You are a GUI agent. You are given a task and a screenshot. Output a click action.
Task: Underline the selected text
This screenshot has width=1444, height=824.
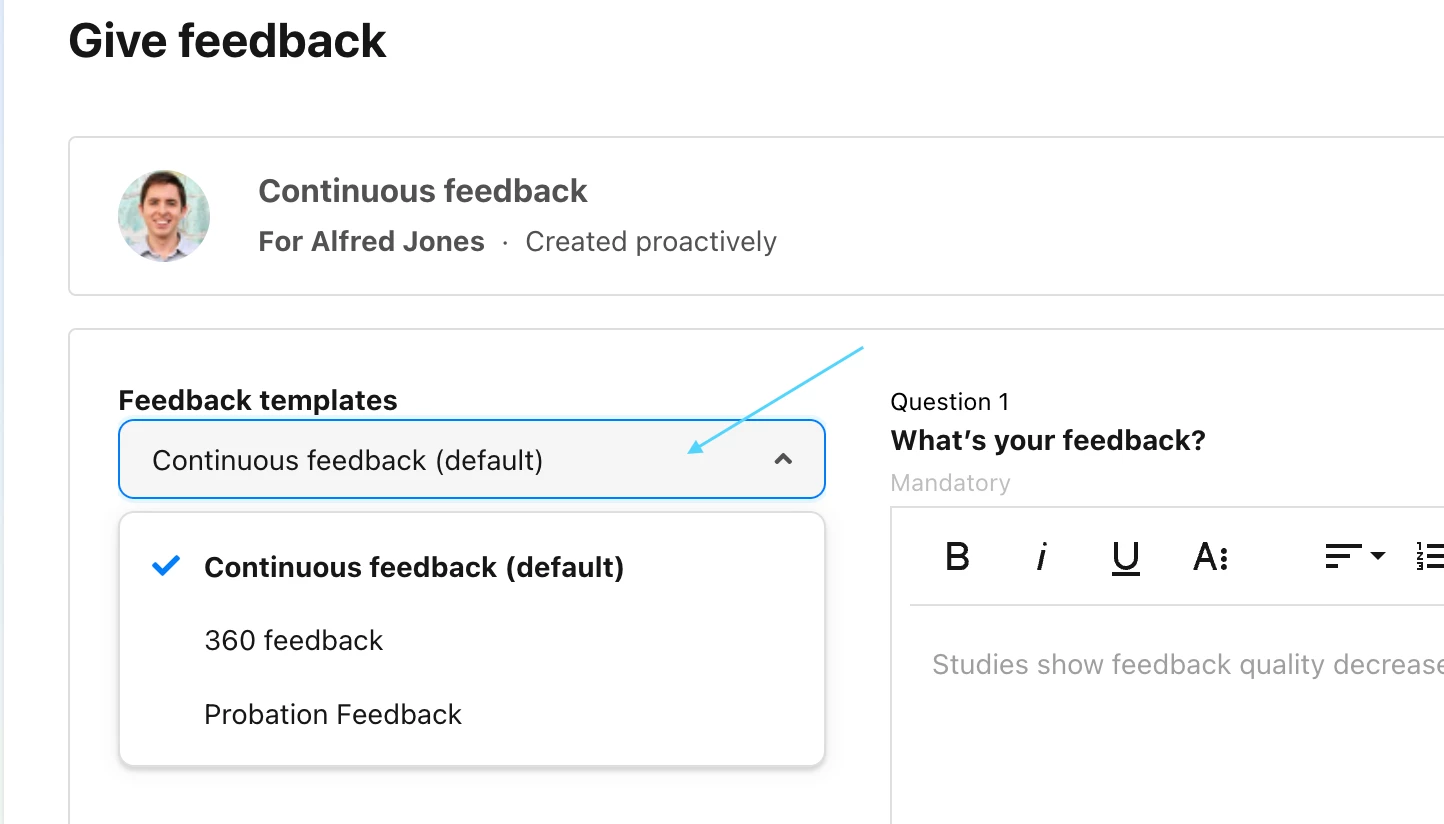[x=1126, y=557]
